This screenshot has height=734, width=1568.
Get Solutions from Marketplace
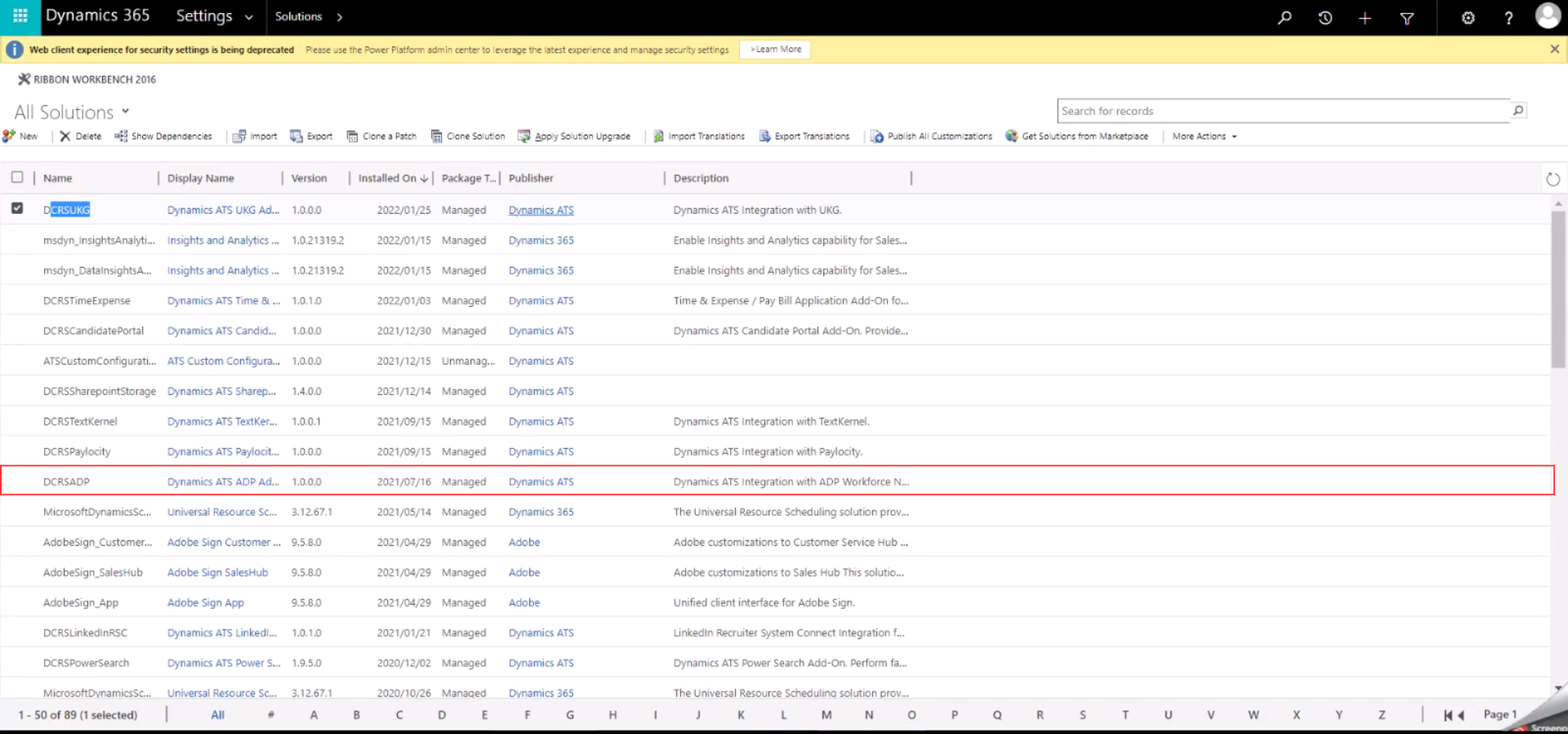[1077, 136]
